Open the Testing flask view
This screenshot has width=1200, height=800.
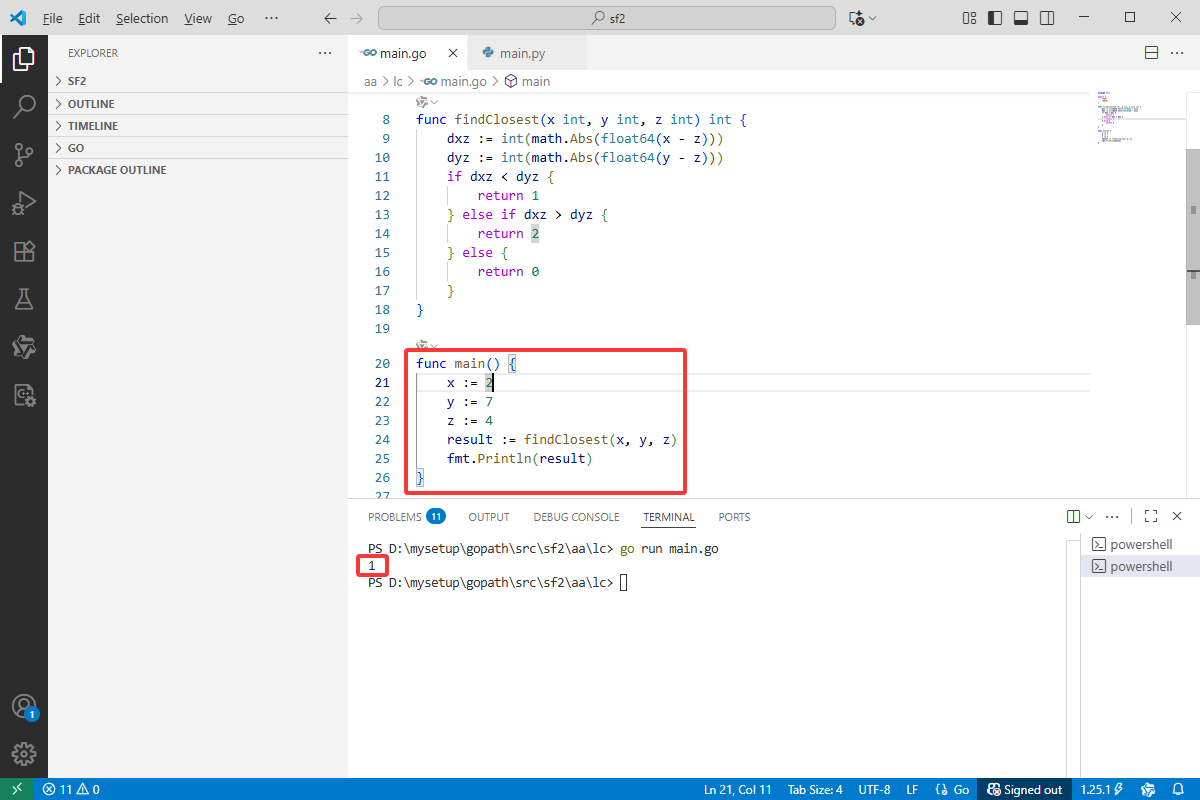click(x=24, y=299)
